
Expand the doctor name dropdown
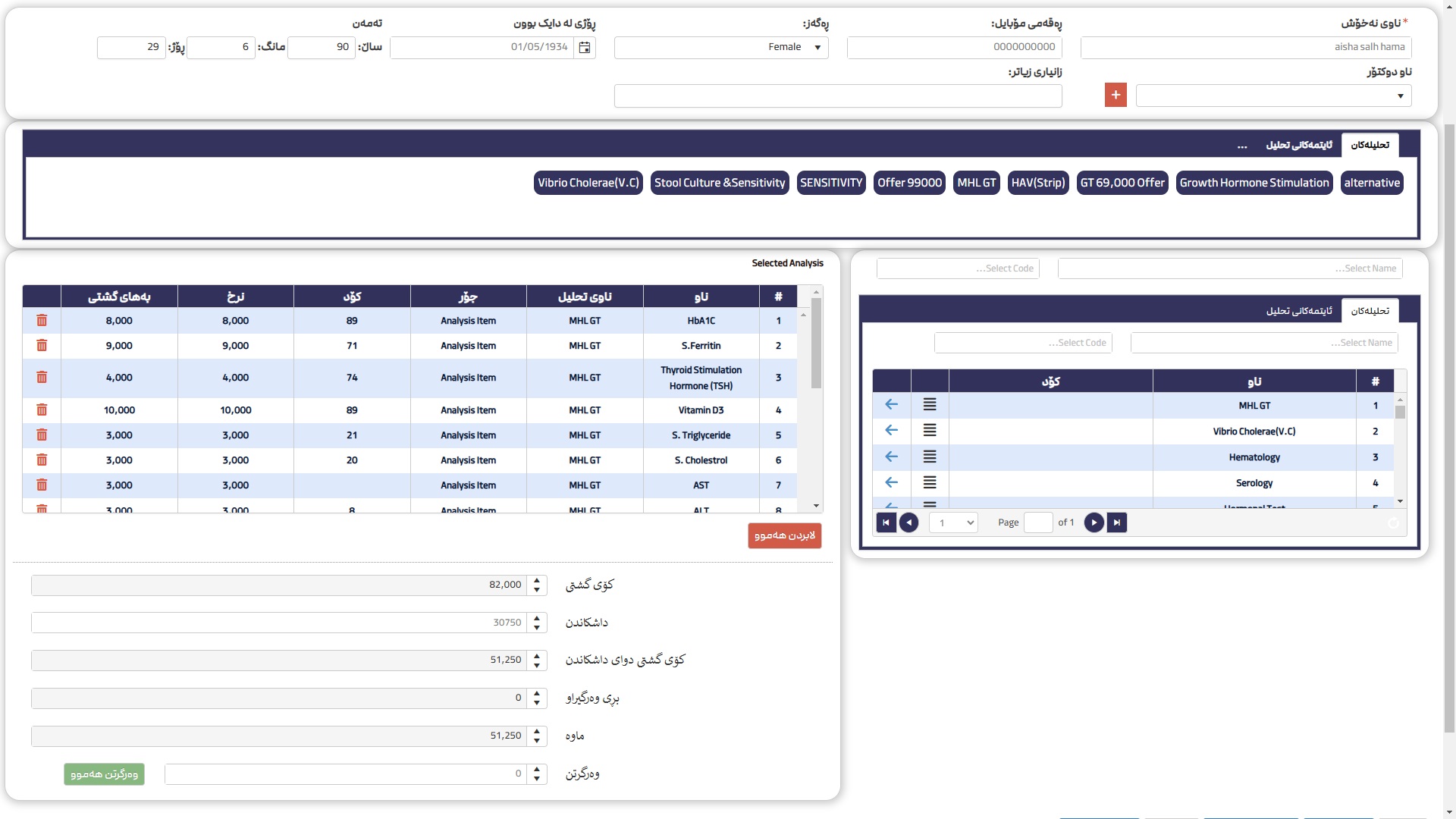coord(1400,96)
